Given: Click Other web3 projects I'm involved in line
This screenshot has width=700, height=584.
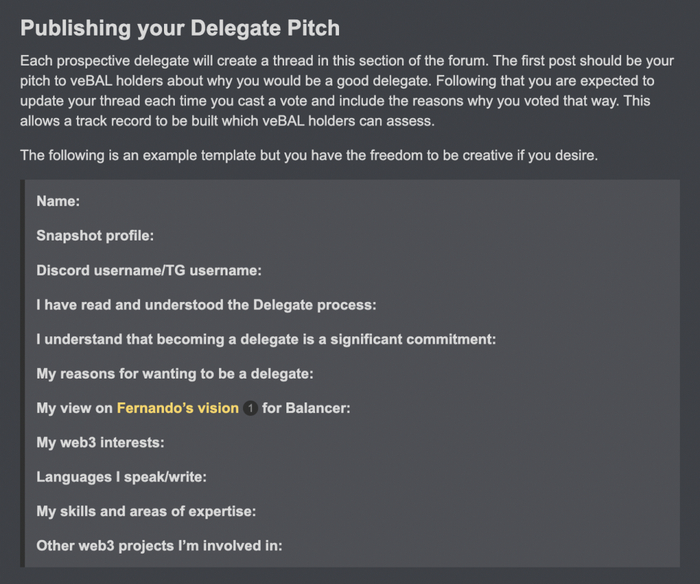Looking at the screenshot, I should tap(159, 546).
